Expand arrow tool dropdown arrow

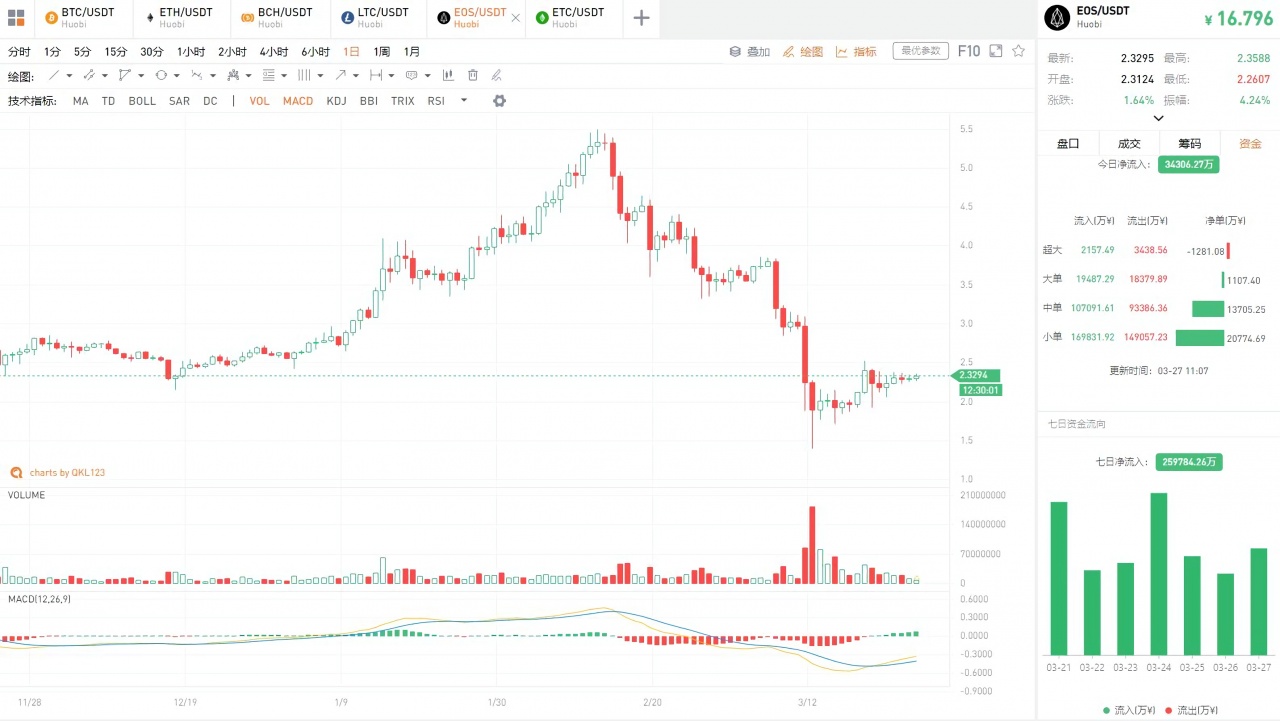(356, 76)
